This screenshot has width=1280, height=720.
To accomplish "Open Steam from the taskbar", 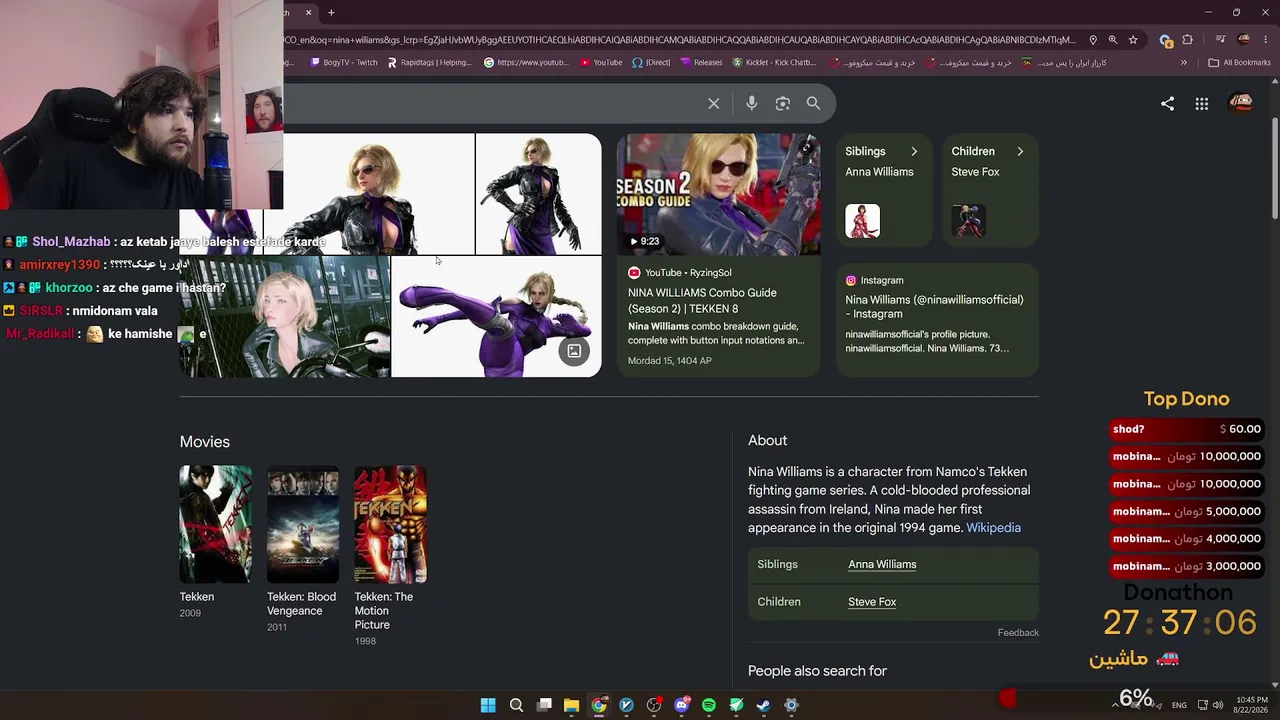I will [763, 705].
